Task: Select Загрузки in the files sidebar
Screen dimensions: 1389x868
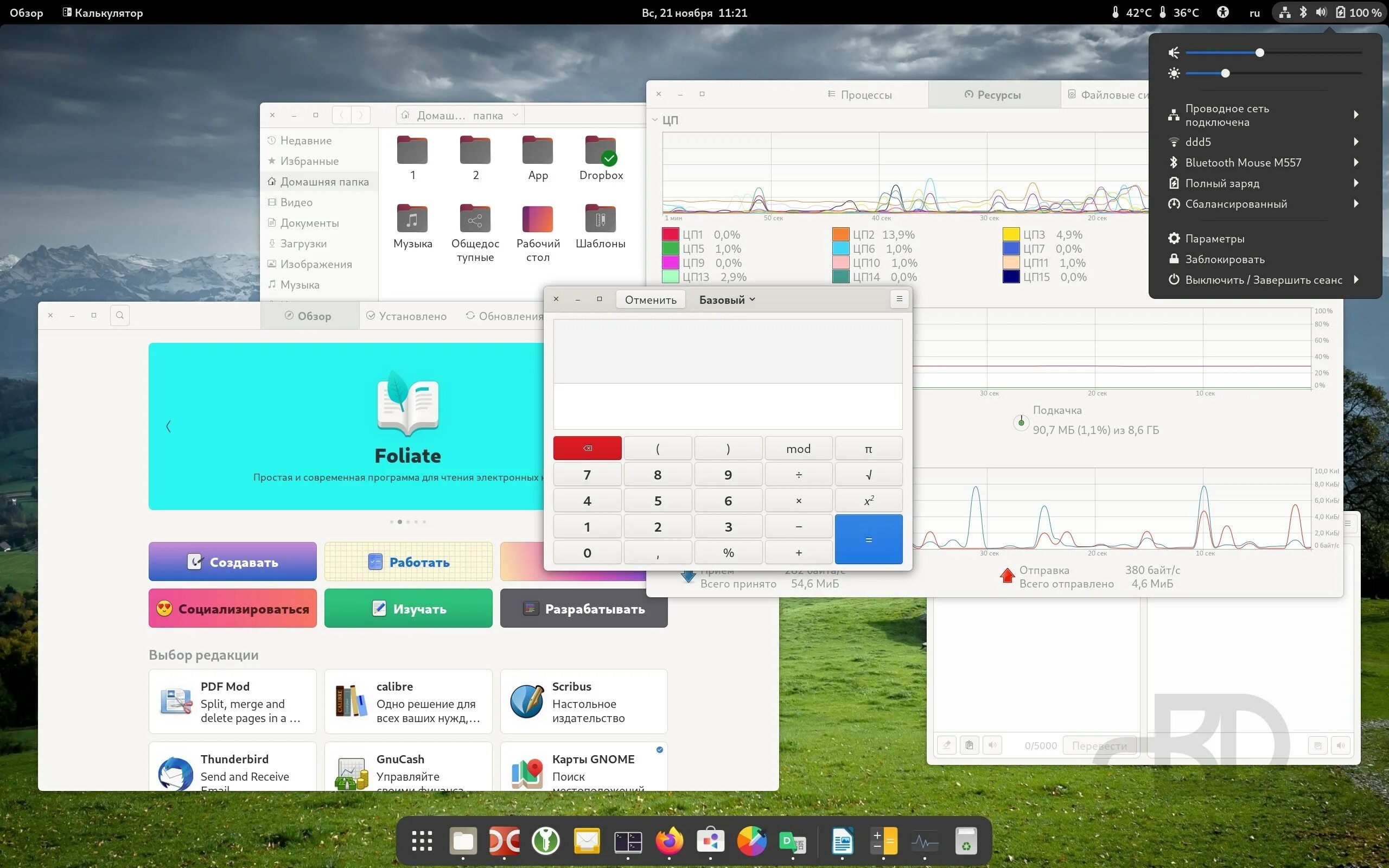Action: click(303, 244)
